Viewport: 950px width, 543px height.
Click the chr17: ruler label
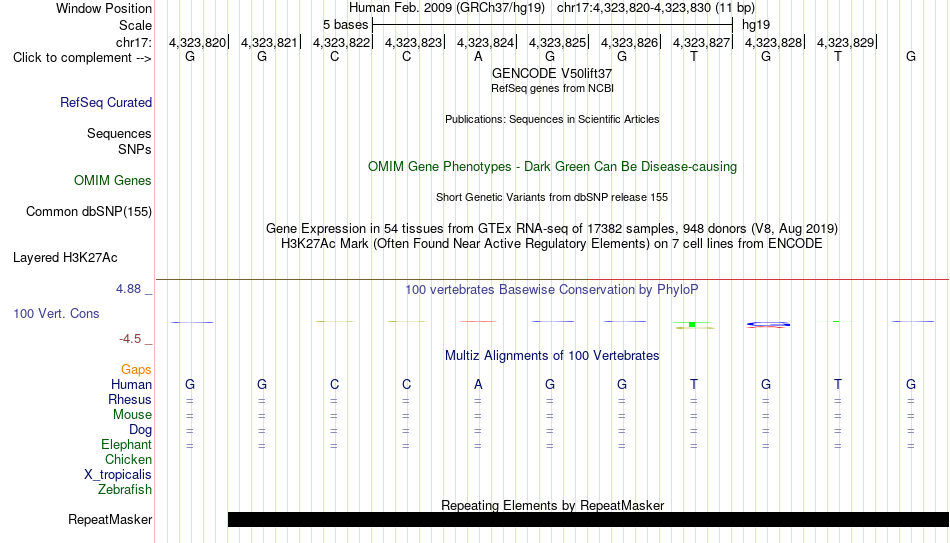(133, 42)
